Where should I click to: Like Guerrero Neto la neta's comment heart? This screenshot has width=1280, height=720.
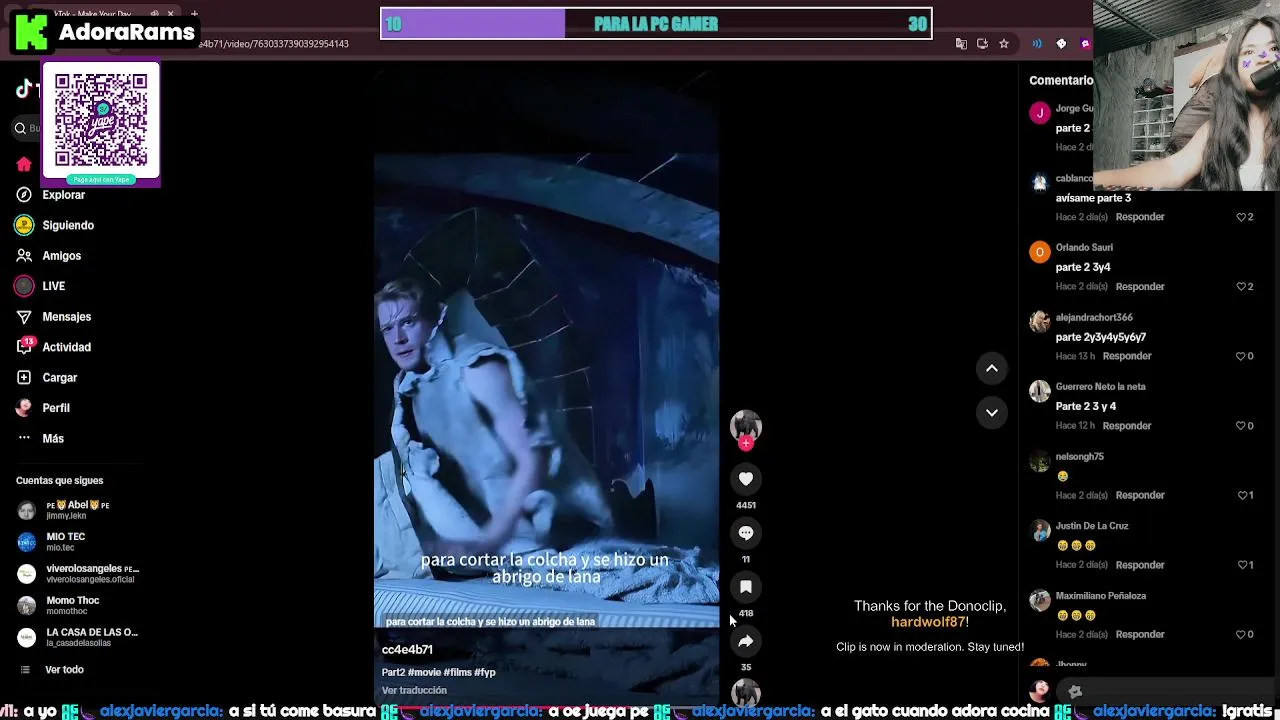[x=1241, y=426]
